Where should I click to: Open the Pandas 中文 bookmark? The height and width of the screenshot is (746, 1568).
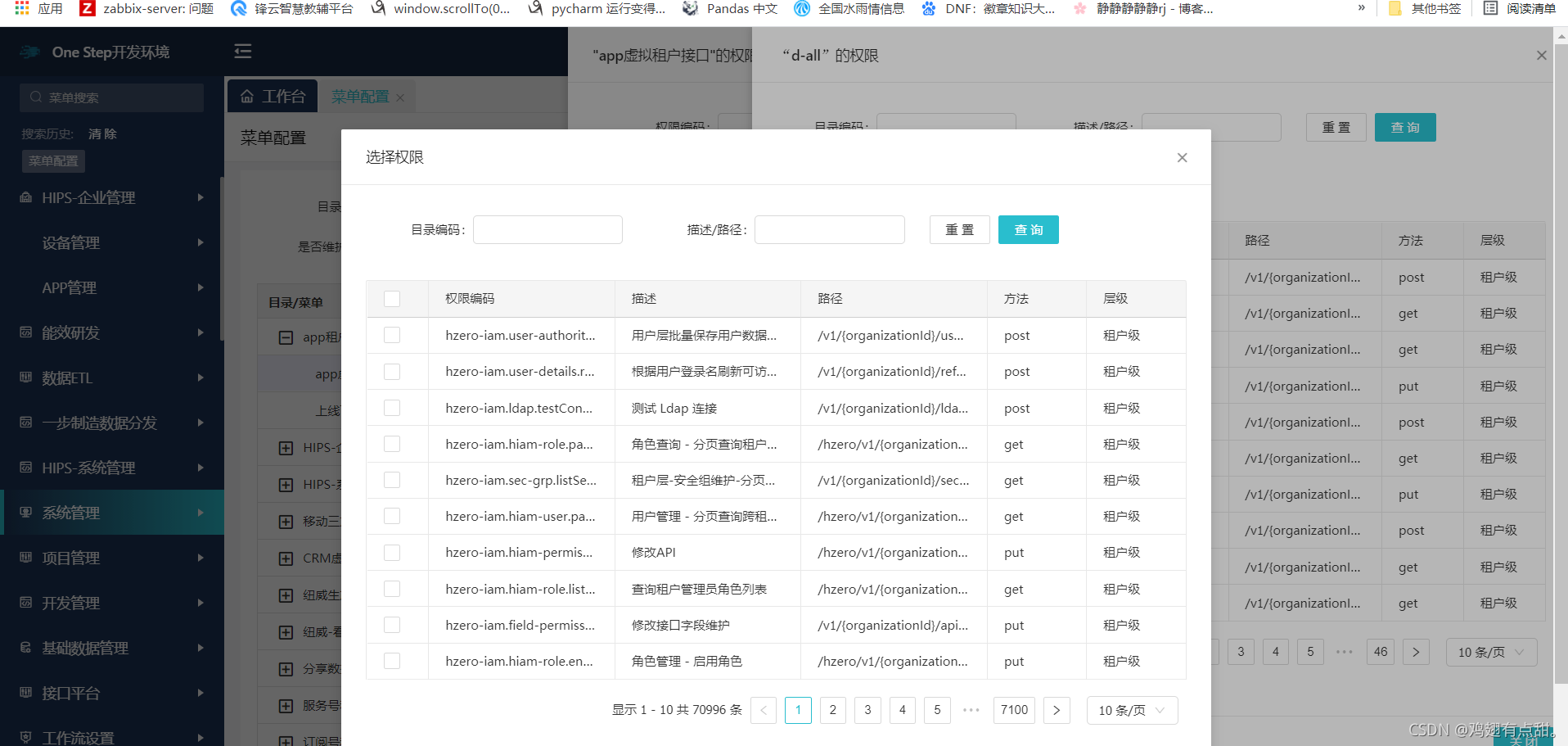[730, 8]
